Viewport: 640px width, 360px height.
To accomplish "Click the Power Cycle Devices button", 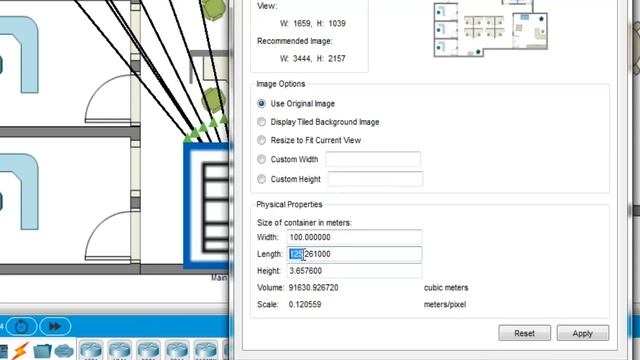I will tap(21, 327).
